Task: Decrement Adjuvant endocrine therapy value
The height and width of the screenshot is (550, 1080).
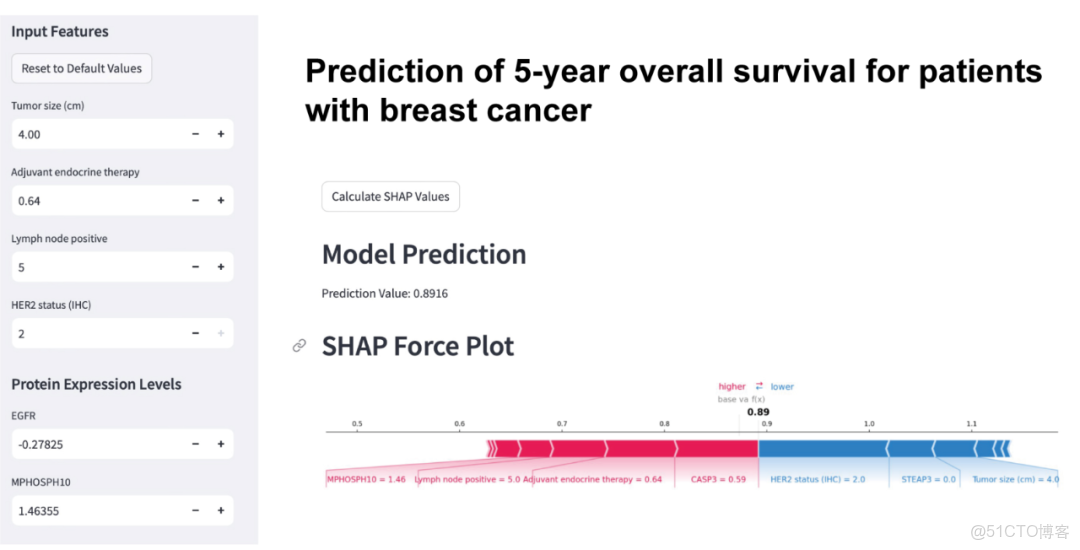Action: tap(195, 201)
